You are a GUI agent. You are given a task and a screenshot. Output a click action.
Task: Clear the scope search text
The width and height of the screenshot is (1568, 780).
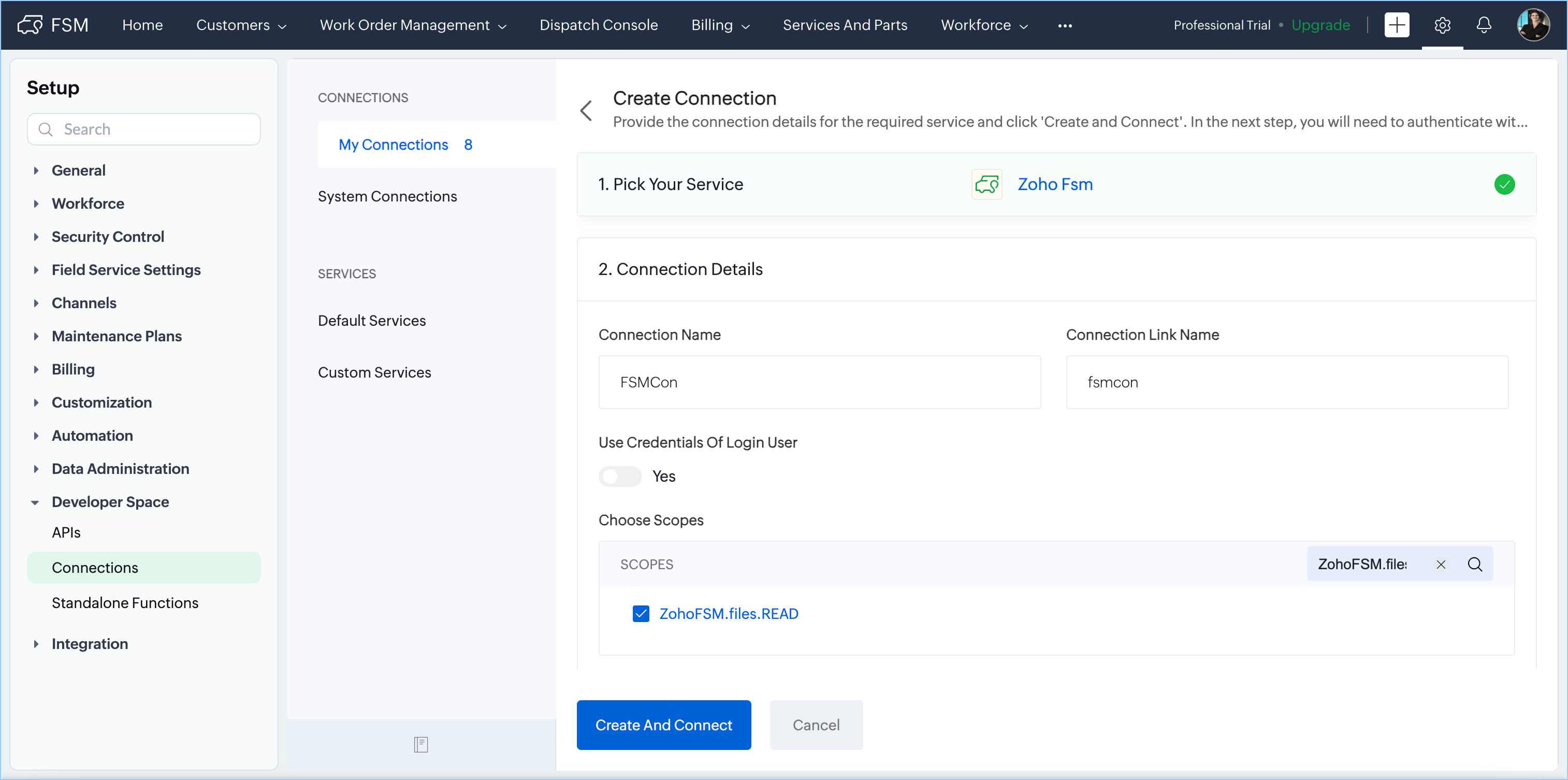(x=1441, y=565)
